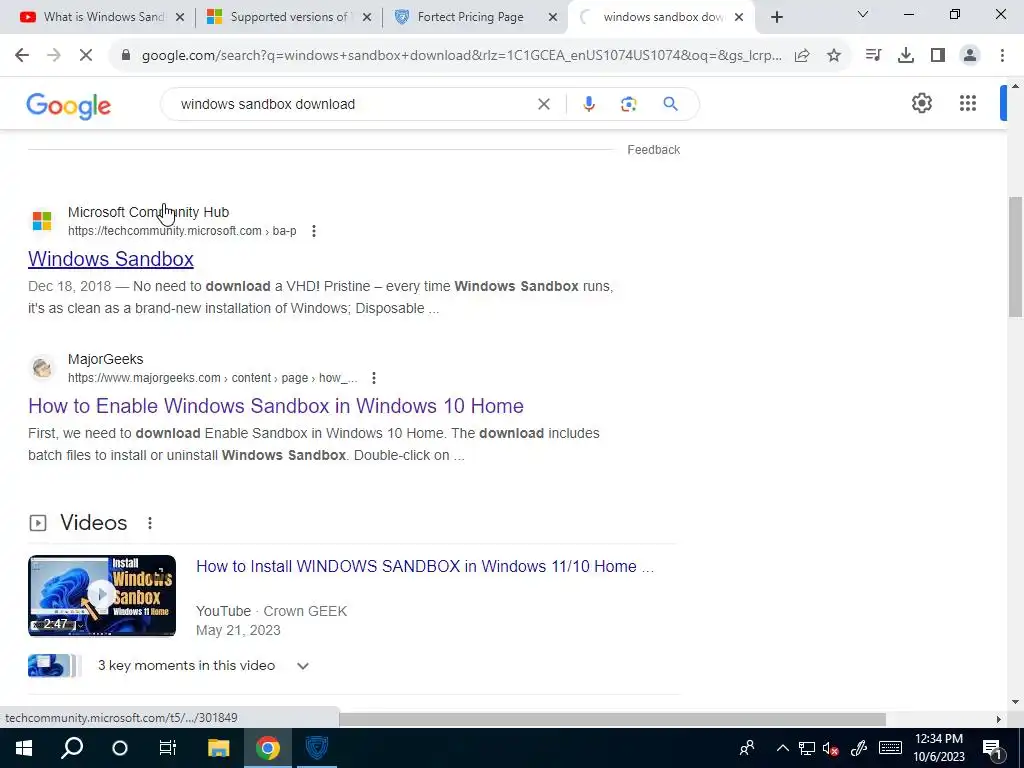Open Google quick settings gear
The width and height of the screenshot is (1024, 768).
921,103
